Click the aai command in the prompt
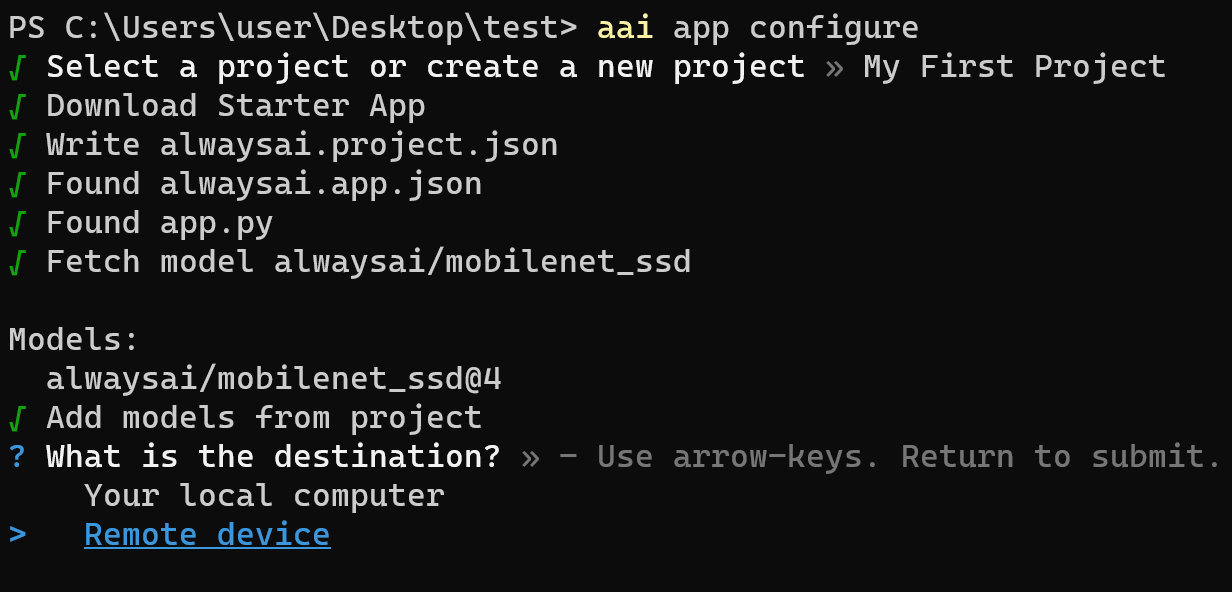This screenshot has width=1232, height=592. (625, 28)
